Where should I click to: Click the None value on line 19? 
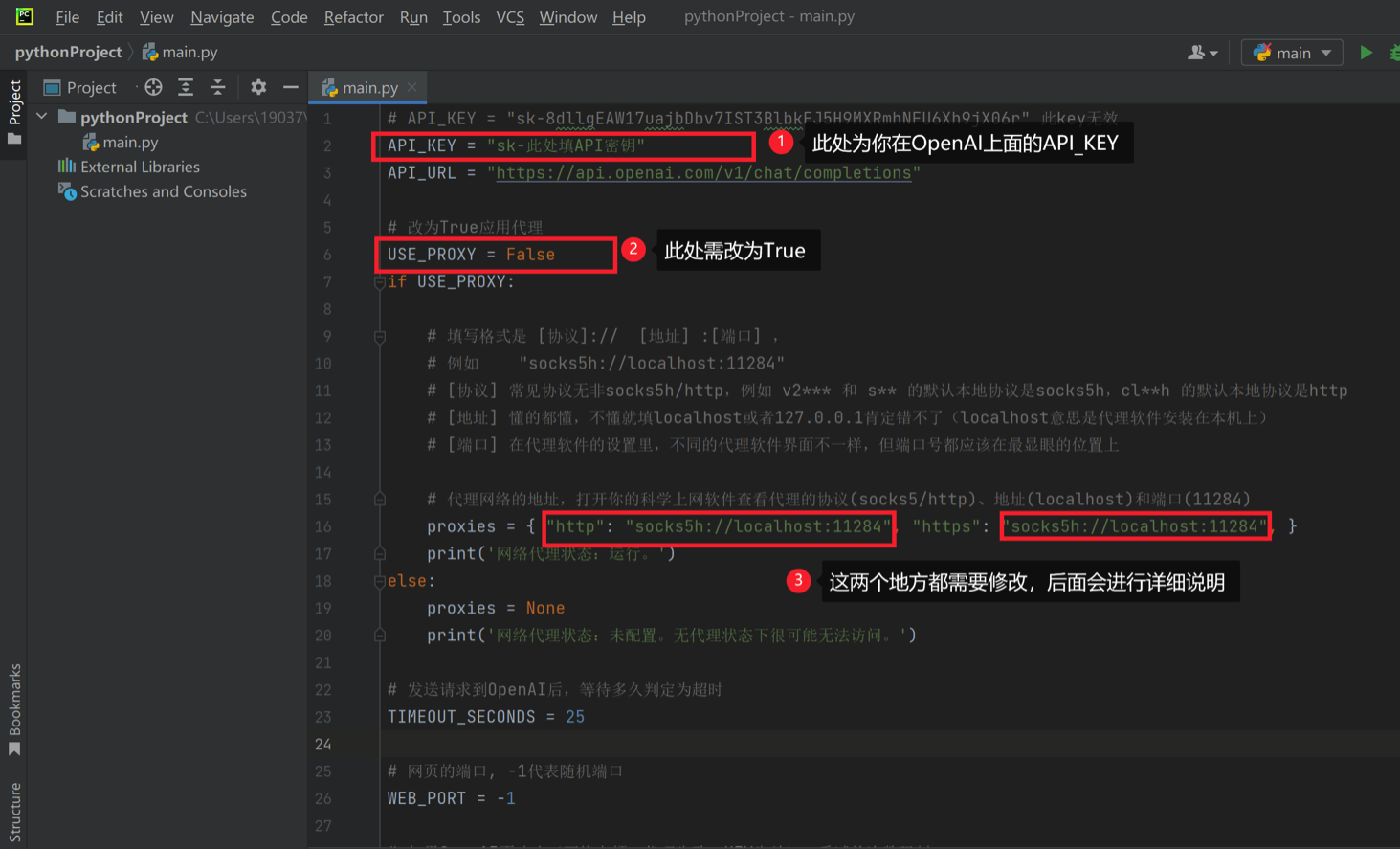[545, 608]
